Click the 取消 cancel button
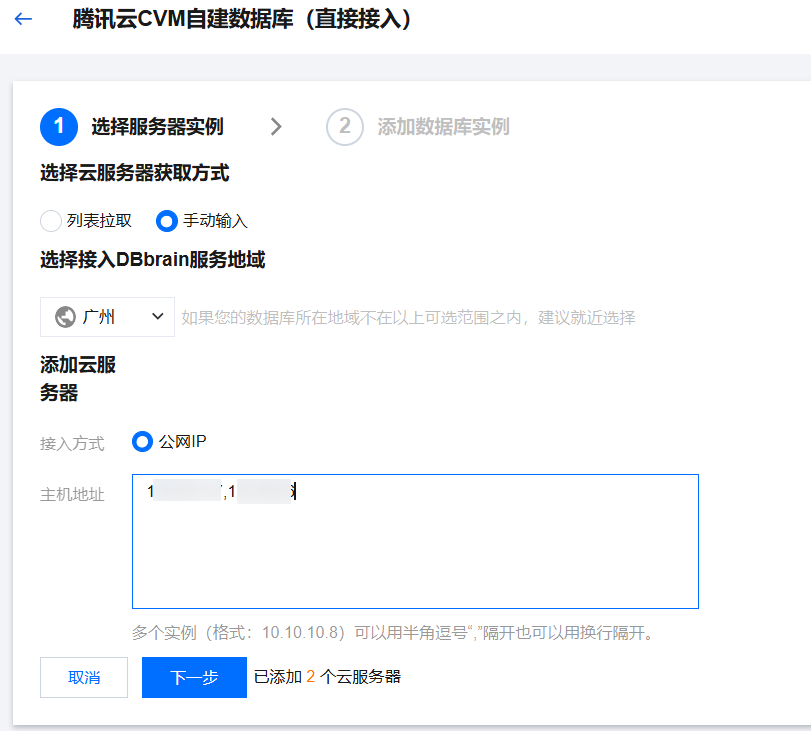Image resolution: width=811 pixels, height=731 pixels. click(x=84, y=677)
